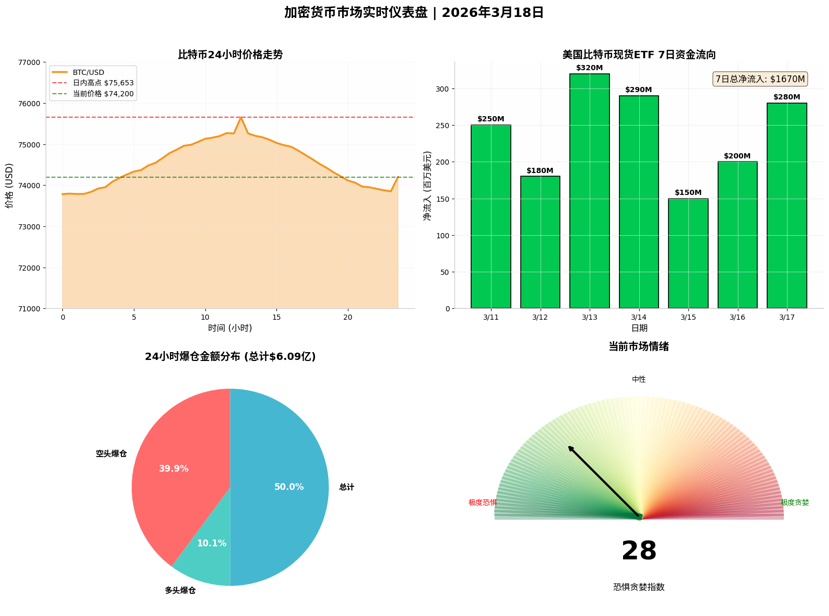Click the 3/13 bar labeled $320M
829x616 pixels.
(589, 190)
